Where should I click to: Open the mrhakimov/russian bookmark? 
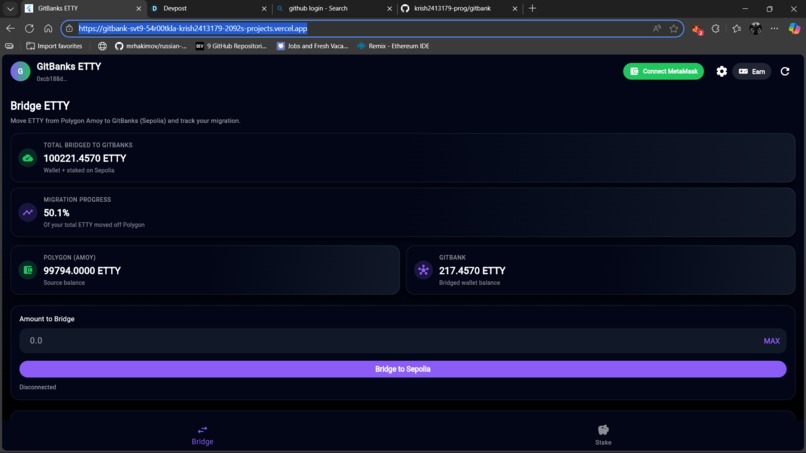coord(151,46)
